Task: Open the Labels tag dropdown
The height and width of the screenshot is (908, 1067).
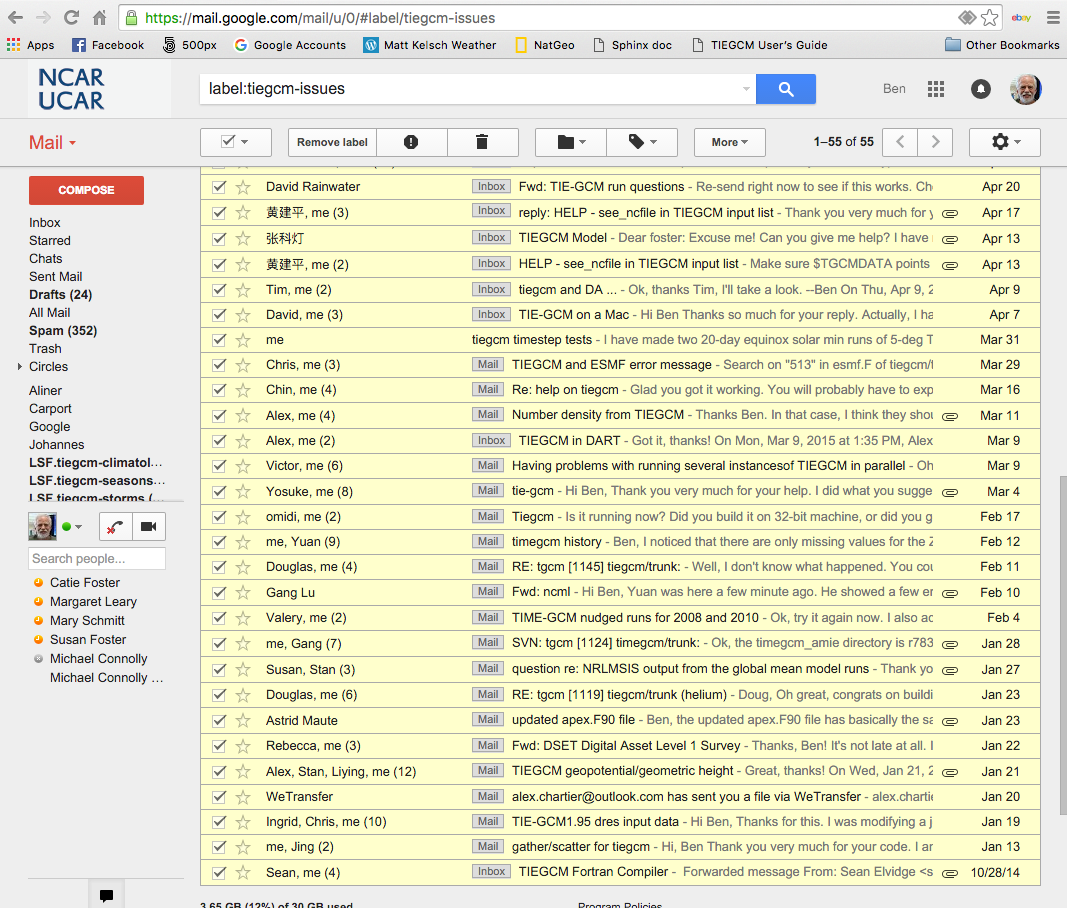Action: click(x=642, y=142)
